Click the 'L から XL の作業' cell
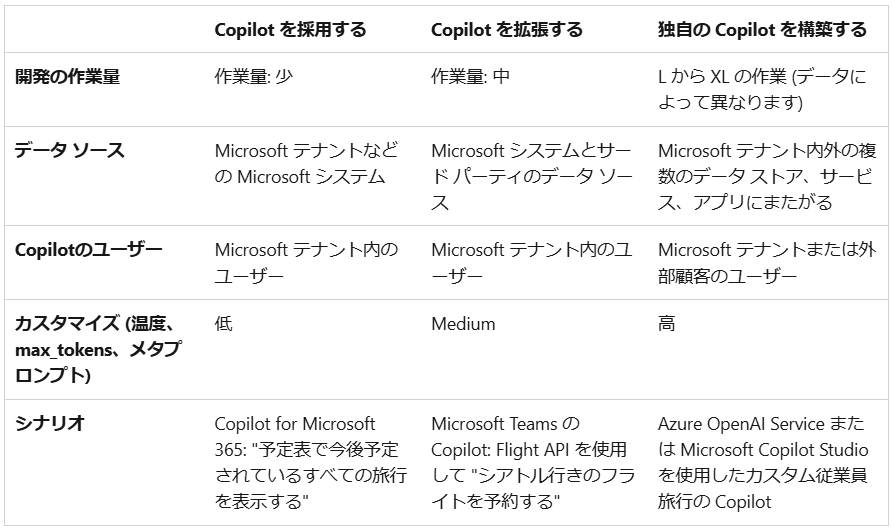Screen dimensions: 892x530 click(762, 89)
